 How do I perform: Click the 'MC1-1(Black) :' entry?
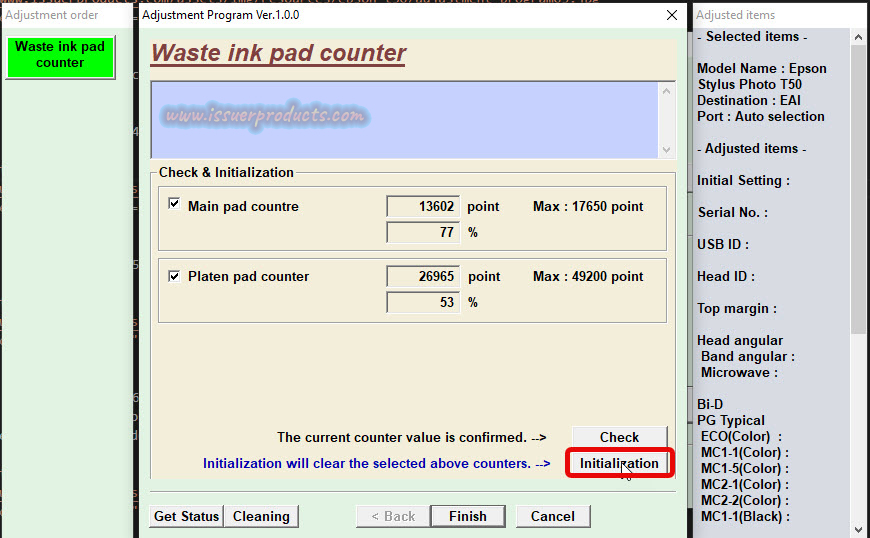pos(745,516)
